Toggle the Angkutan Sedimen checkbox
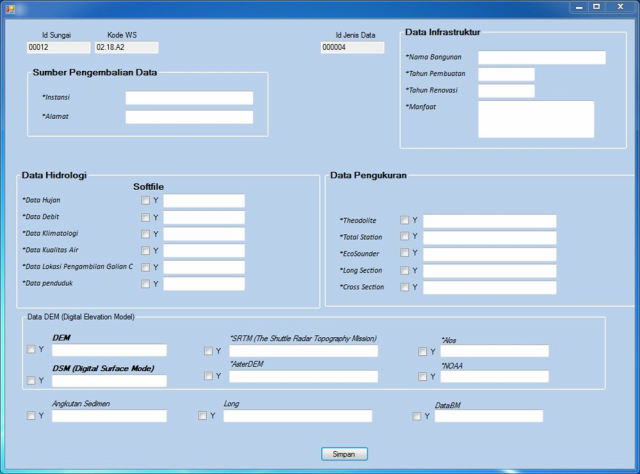Image resolution: width=640 pixels, height=474 pixels. pyautogui.click(x=31, y=416)
